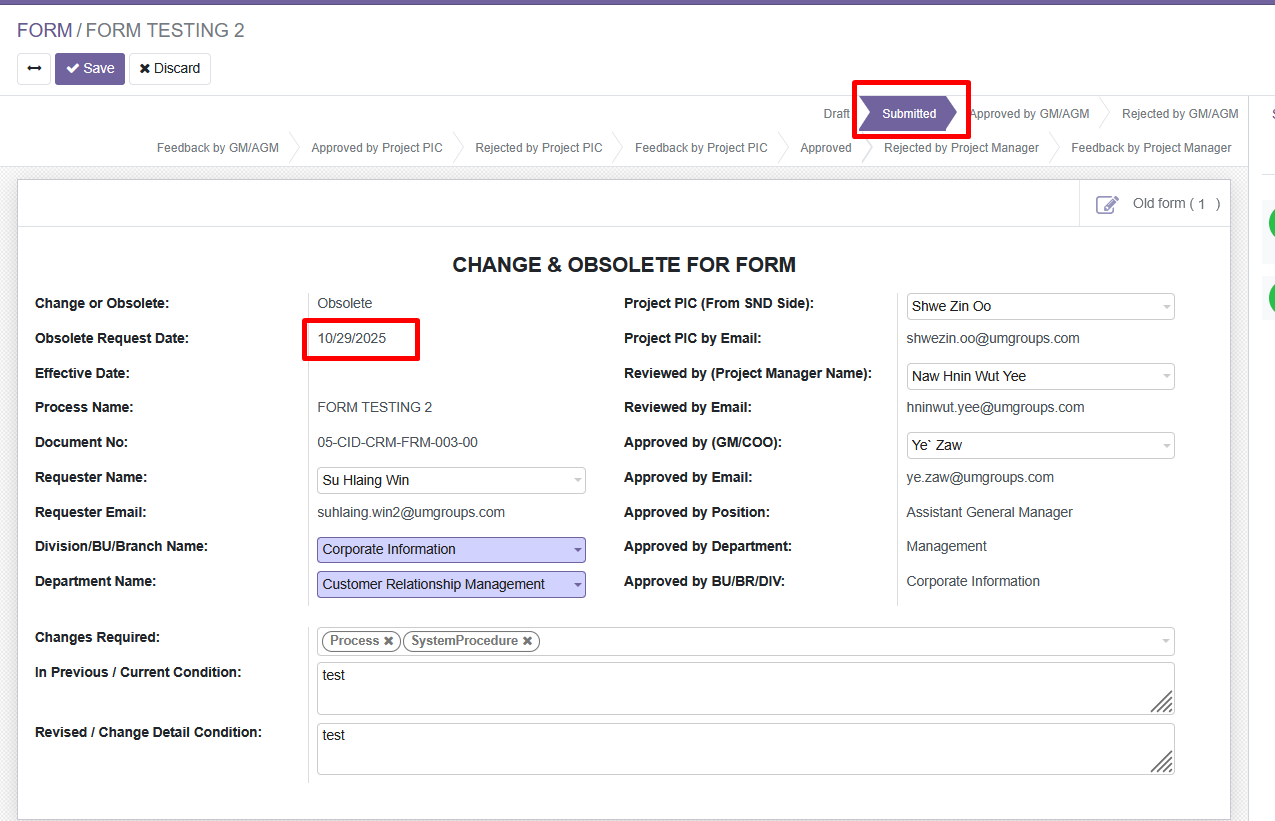Open the FORM breadcrumb link

[45, 31]
